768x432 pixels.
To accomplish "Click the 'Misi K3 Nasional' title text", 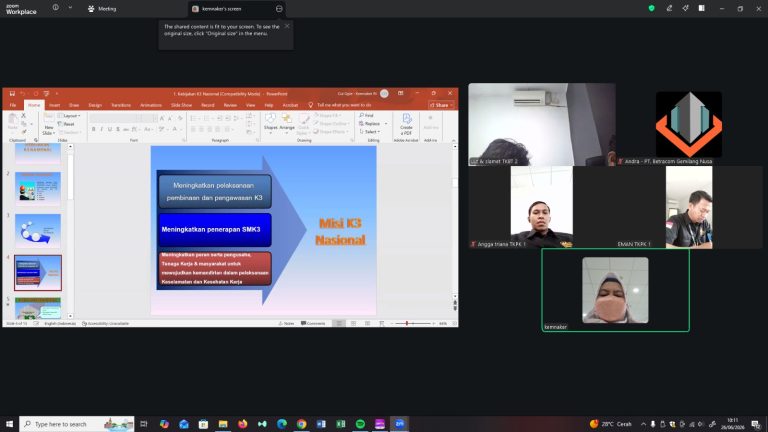I will (x=340, y=232).
